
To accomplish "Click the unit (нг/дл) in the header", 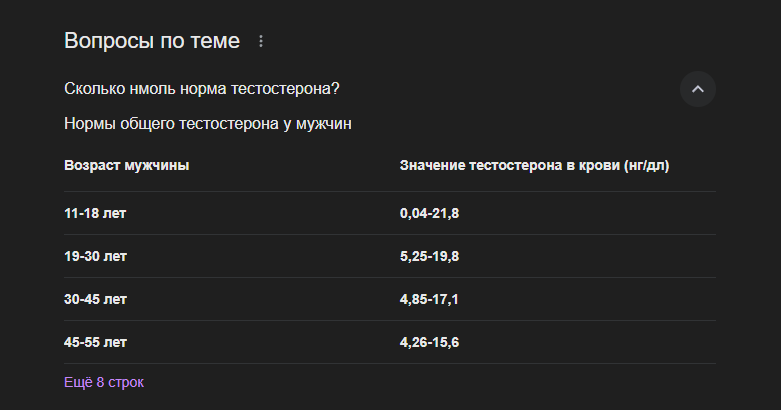I will 647,165.
